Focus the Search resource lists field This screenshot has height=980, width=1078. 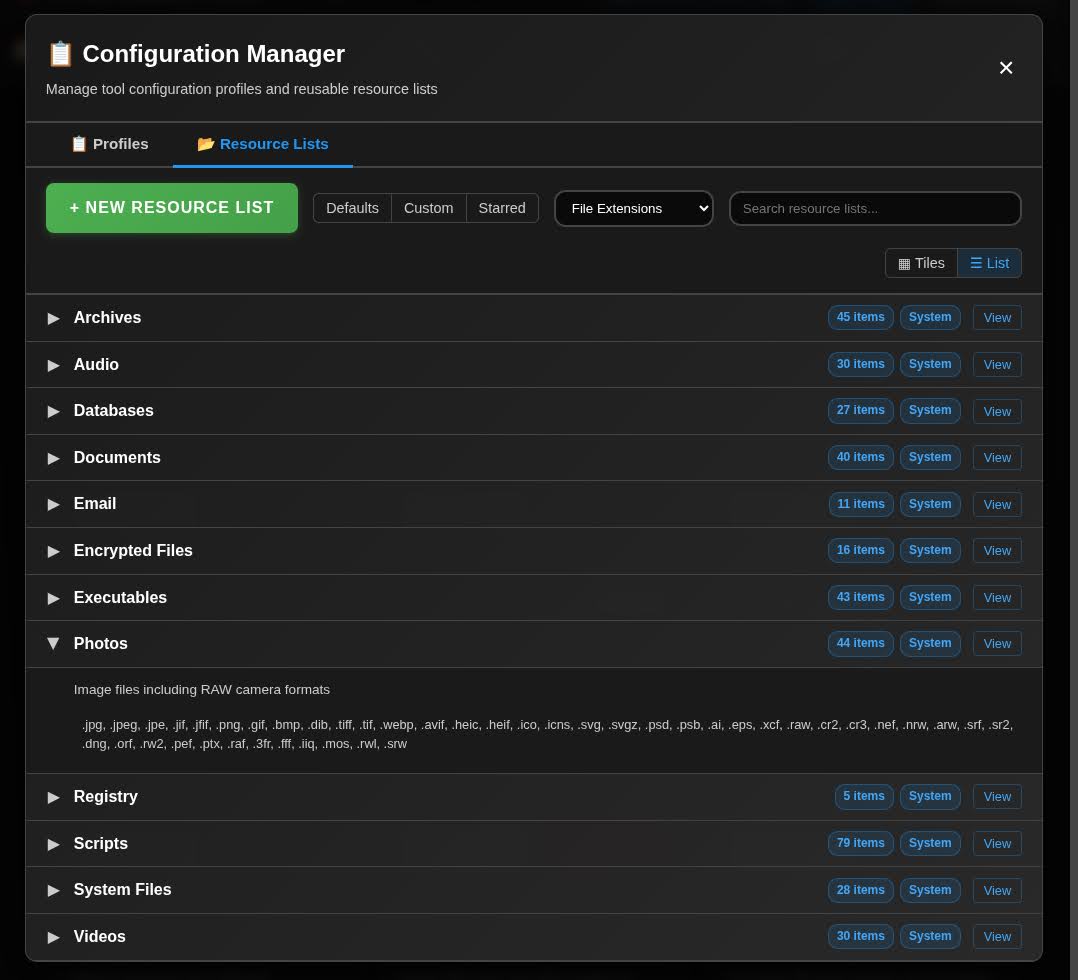(875, 208)
